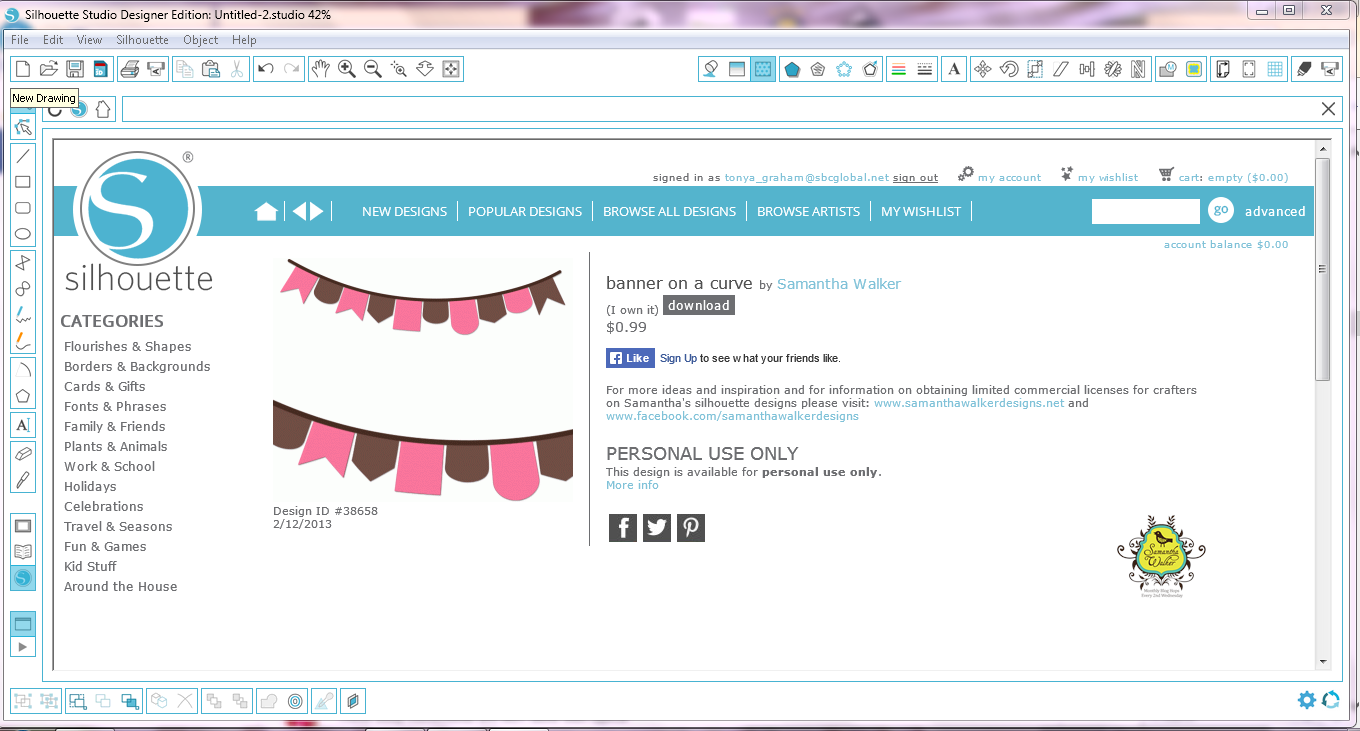Open the Rotate window icon

pyautogui.click(x=1009, y=69)
